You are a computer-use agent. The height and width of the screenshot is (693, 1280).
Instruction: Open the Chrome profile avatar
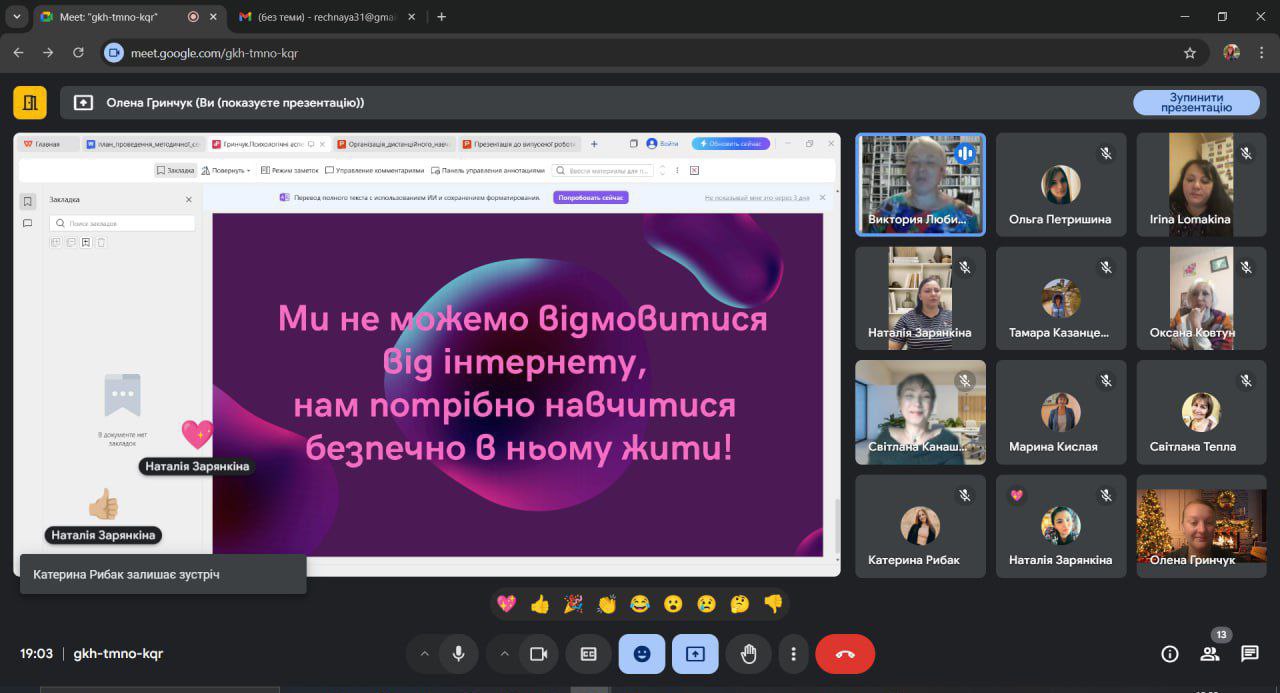(x=1232, y=53)
